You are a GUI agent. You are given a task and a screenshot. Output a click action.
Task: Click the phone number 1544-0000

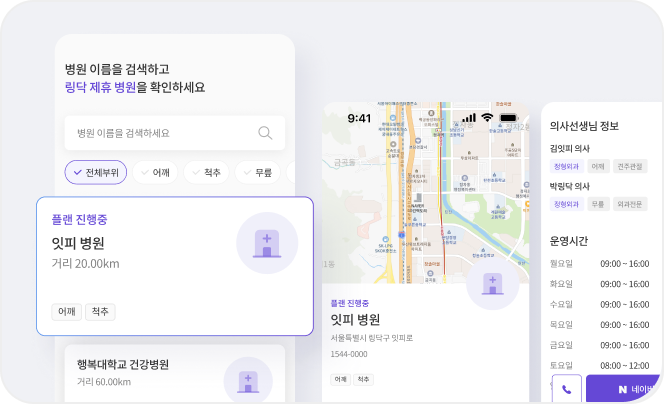[349, 354]
